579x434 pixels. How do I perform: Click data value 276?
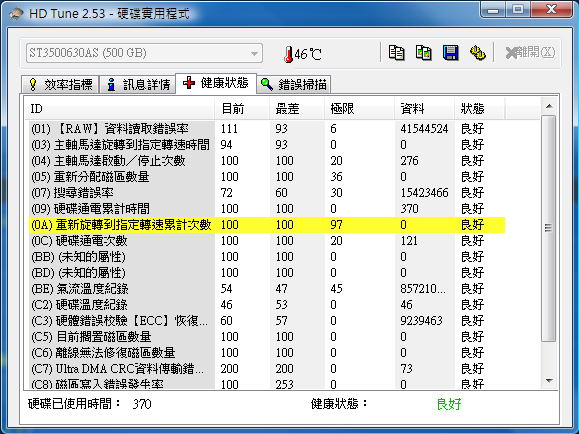(410, 161)
